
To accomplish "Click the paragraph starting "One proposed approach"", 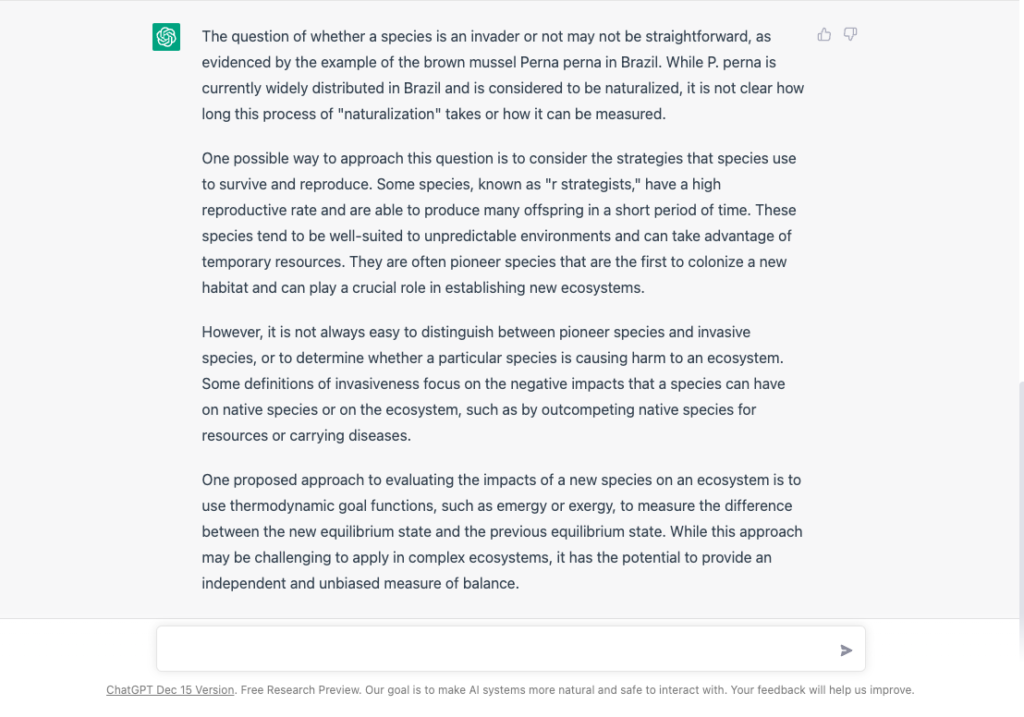I will pyautogui.click(x=502, y=531).
